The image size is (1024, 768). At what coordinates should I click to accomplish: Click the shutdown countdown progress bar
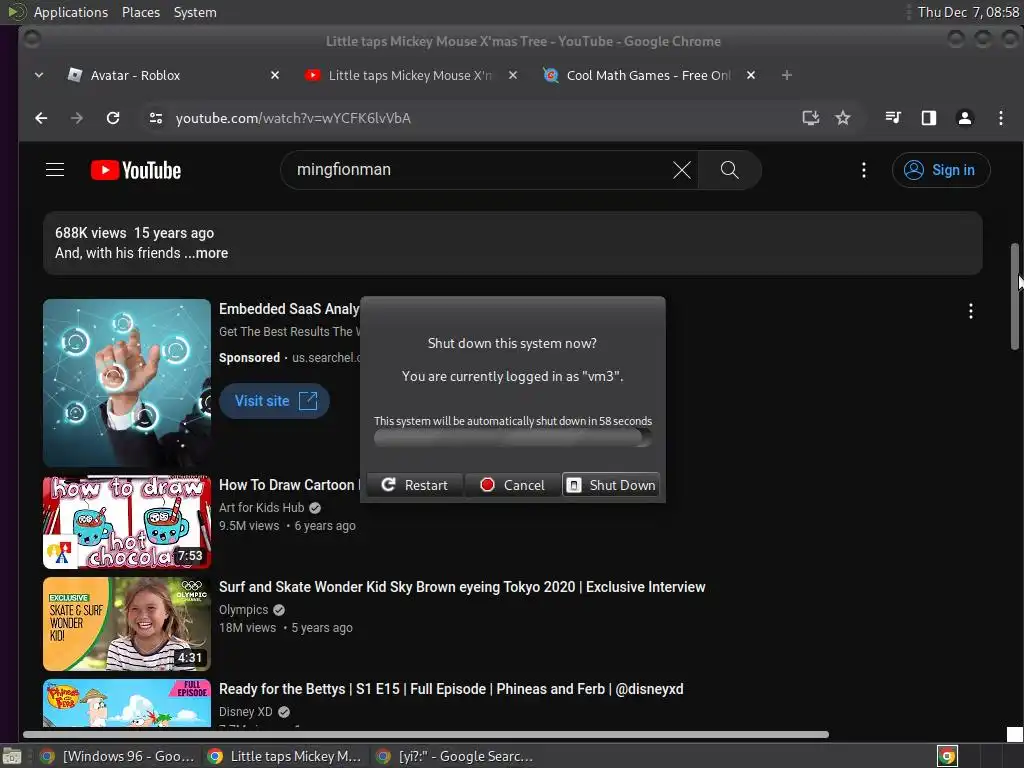(513, 438)
